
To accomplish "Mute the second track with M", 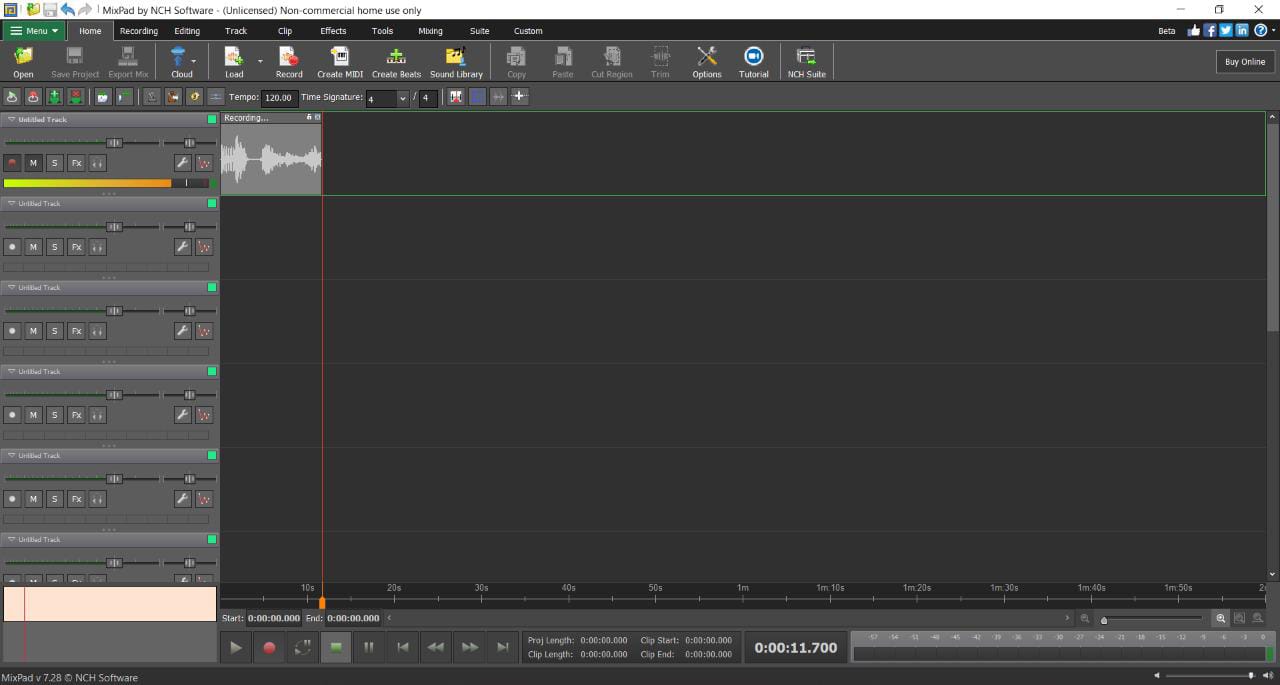I will click(x=33, y=247).
